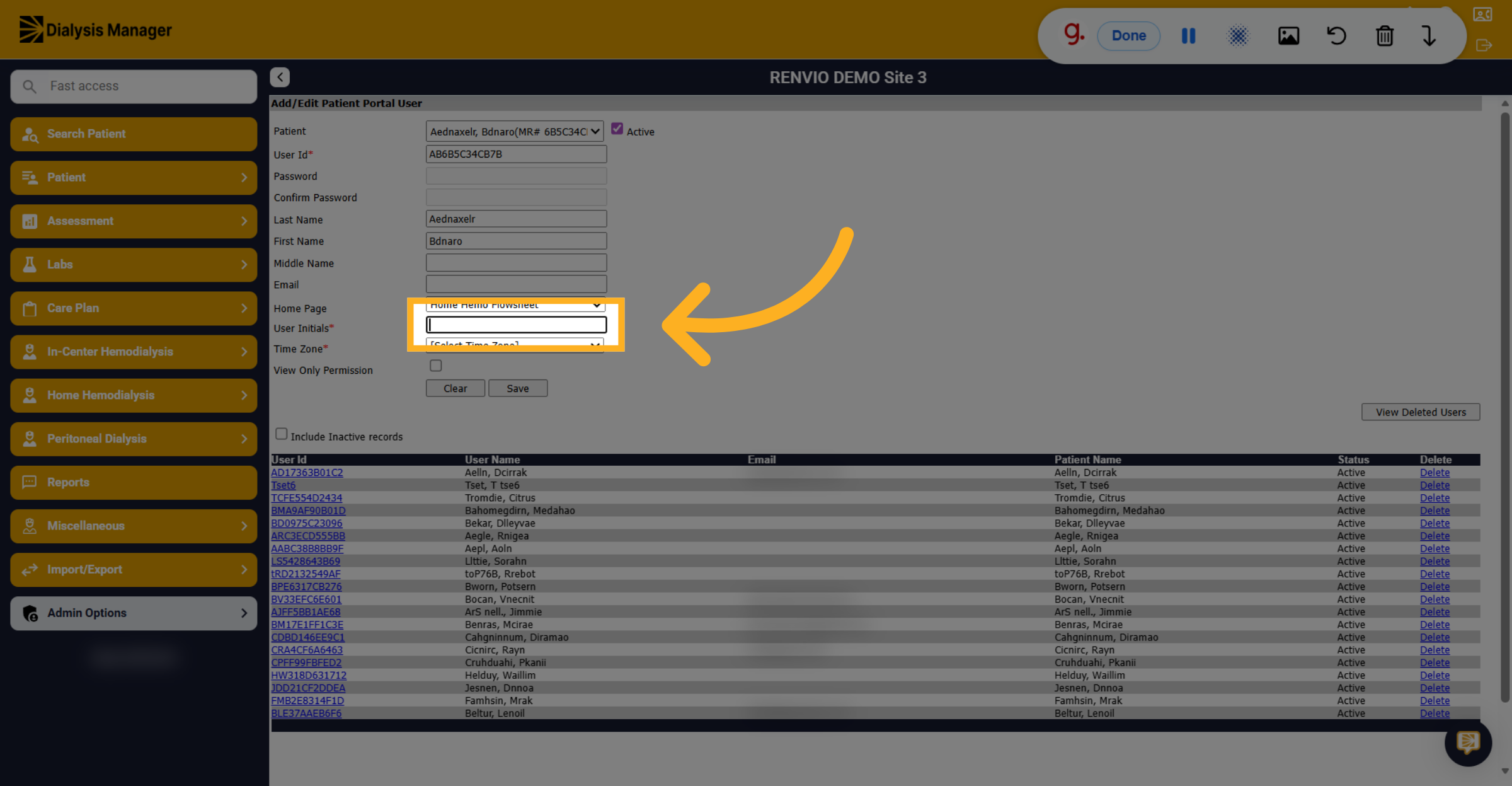The width and height of the screenshot is (1512, 786).
Task: Focus the User Initials input field
Action: 517,325
